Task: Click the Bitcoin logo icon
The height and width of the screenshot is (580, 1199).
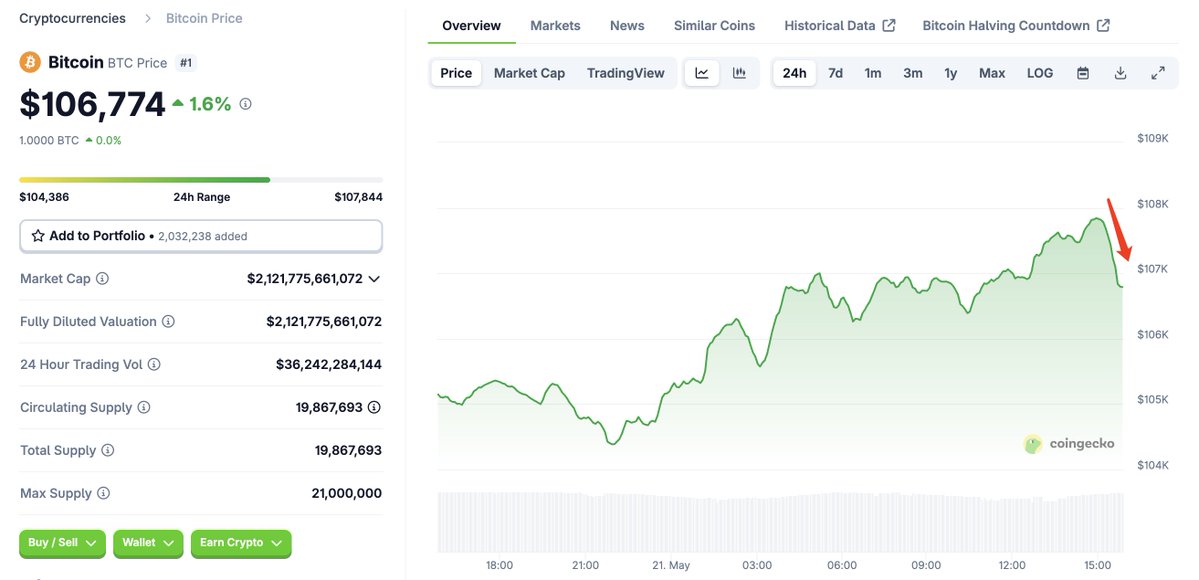Action: 30,62
